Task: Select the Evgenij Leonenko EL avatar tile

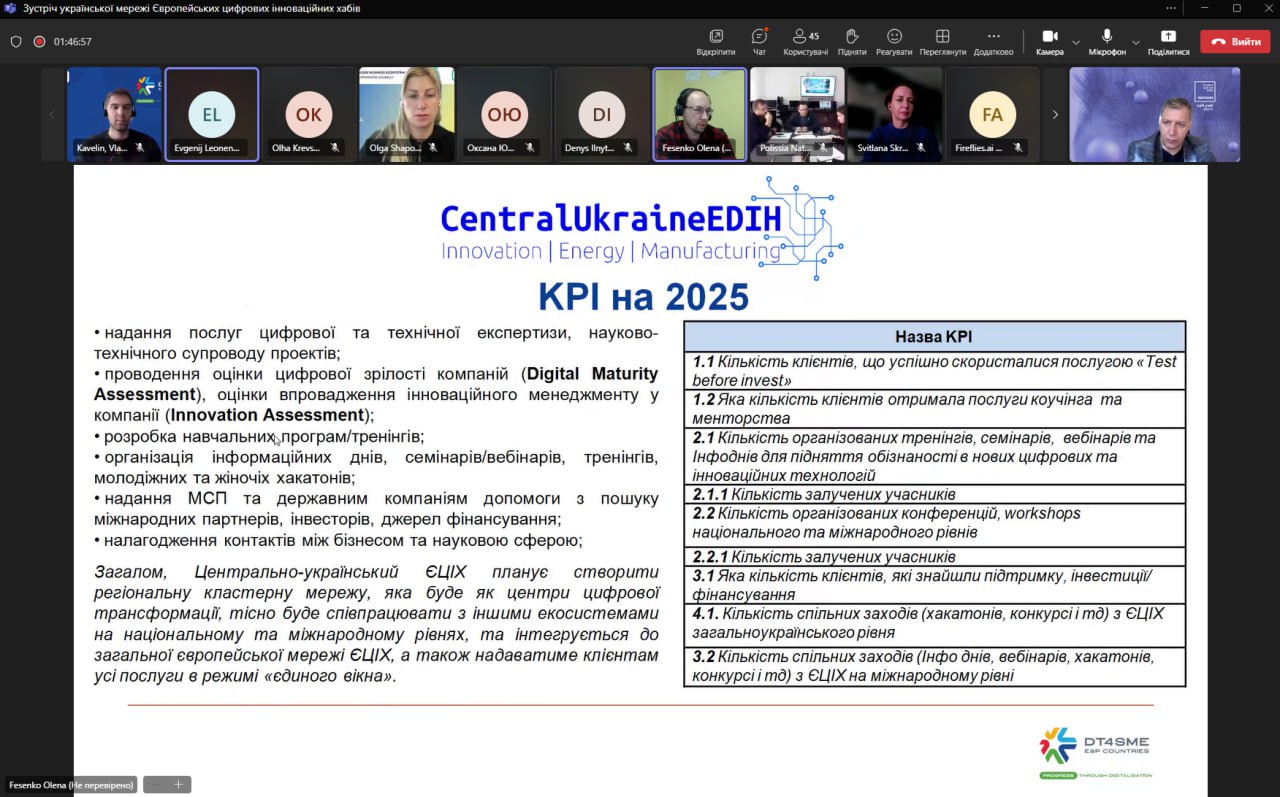Action: pos(212,114)
